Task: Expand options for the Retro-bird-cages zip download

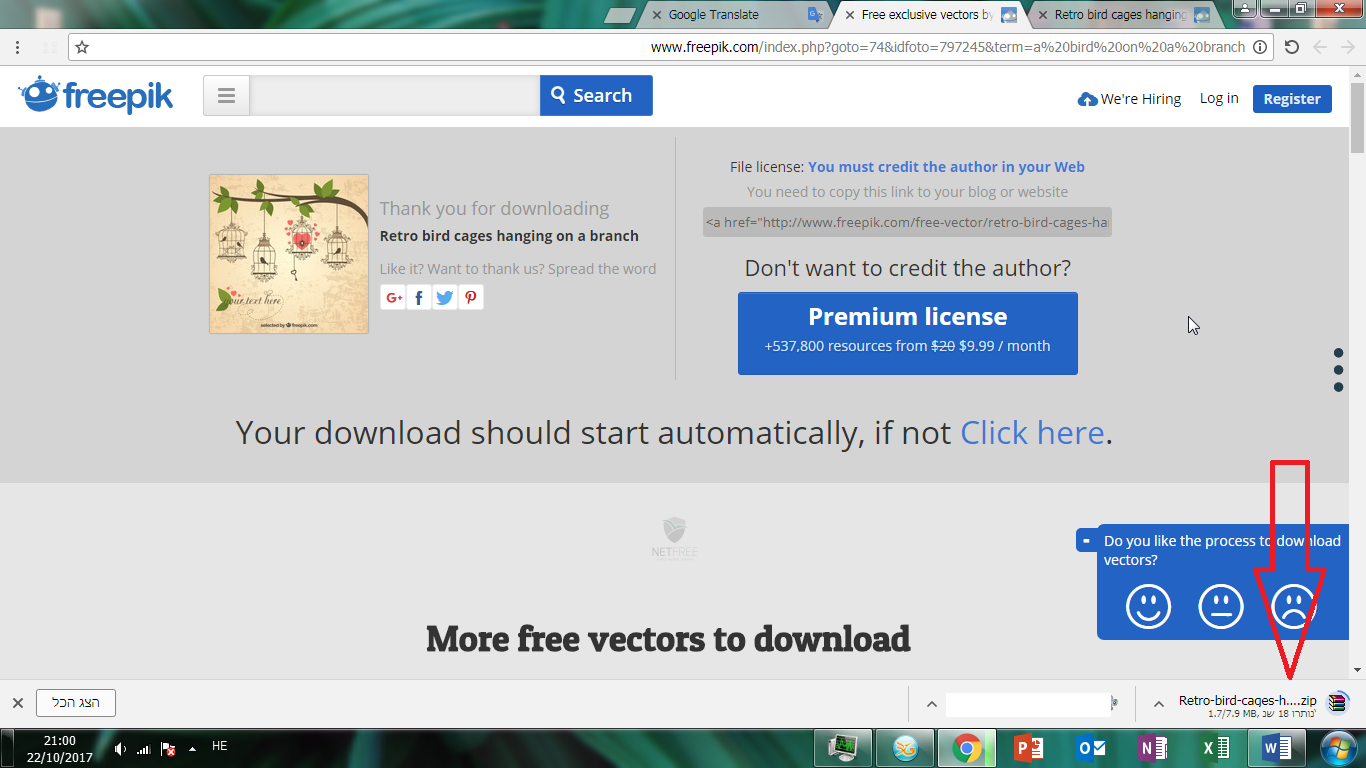Action: coord(1159,704)
